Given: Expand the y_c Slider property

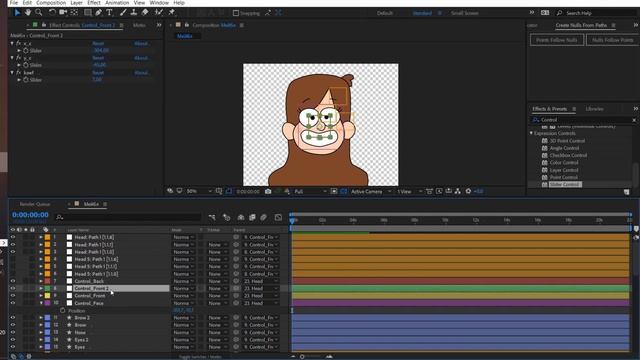Looking at the screenshot, I should (19, 65).
